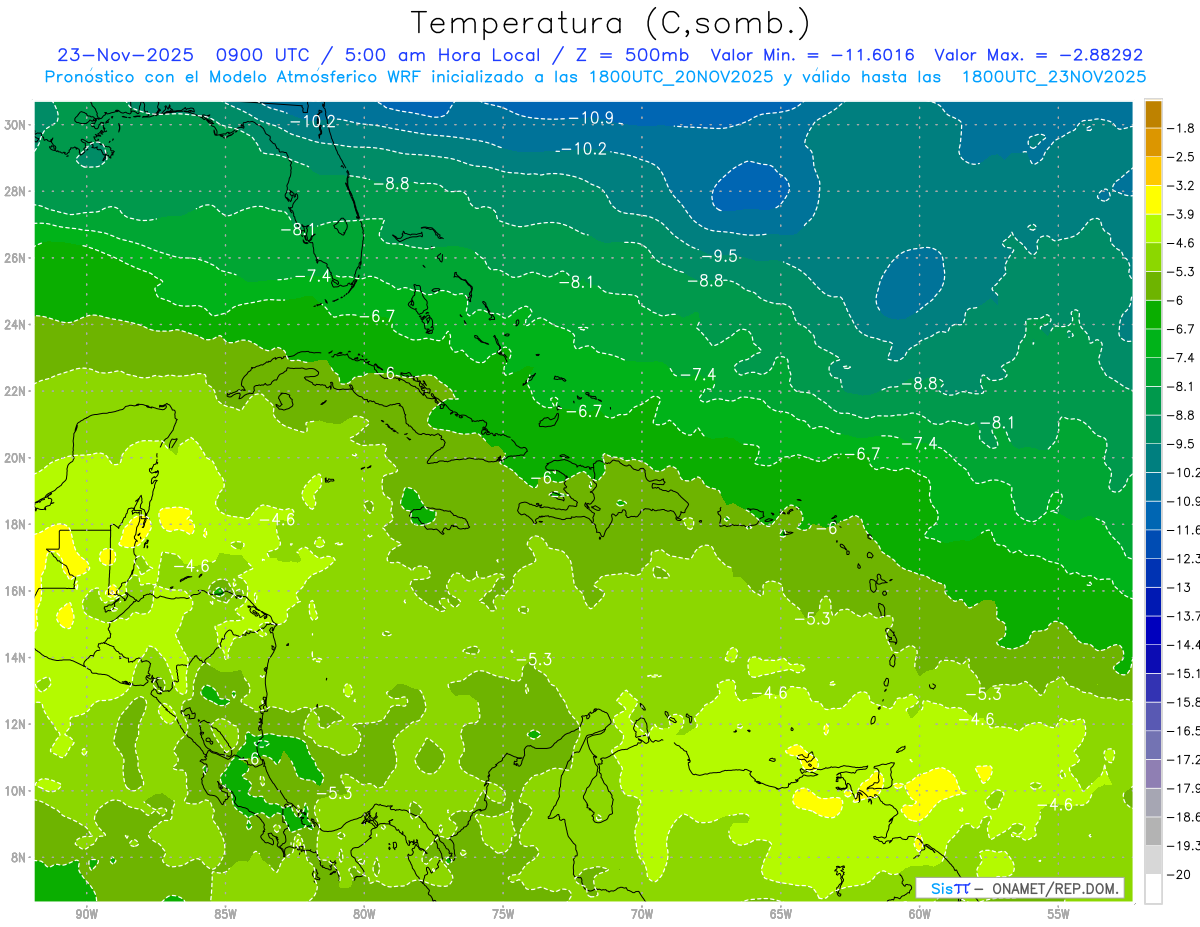The width and height of the screenshot is (1200, 927).
Task: Click the '10N' latitude axis label
Action: point(15,791)
